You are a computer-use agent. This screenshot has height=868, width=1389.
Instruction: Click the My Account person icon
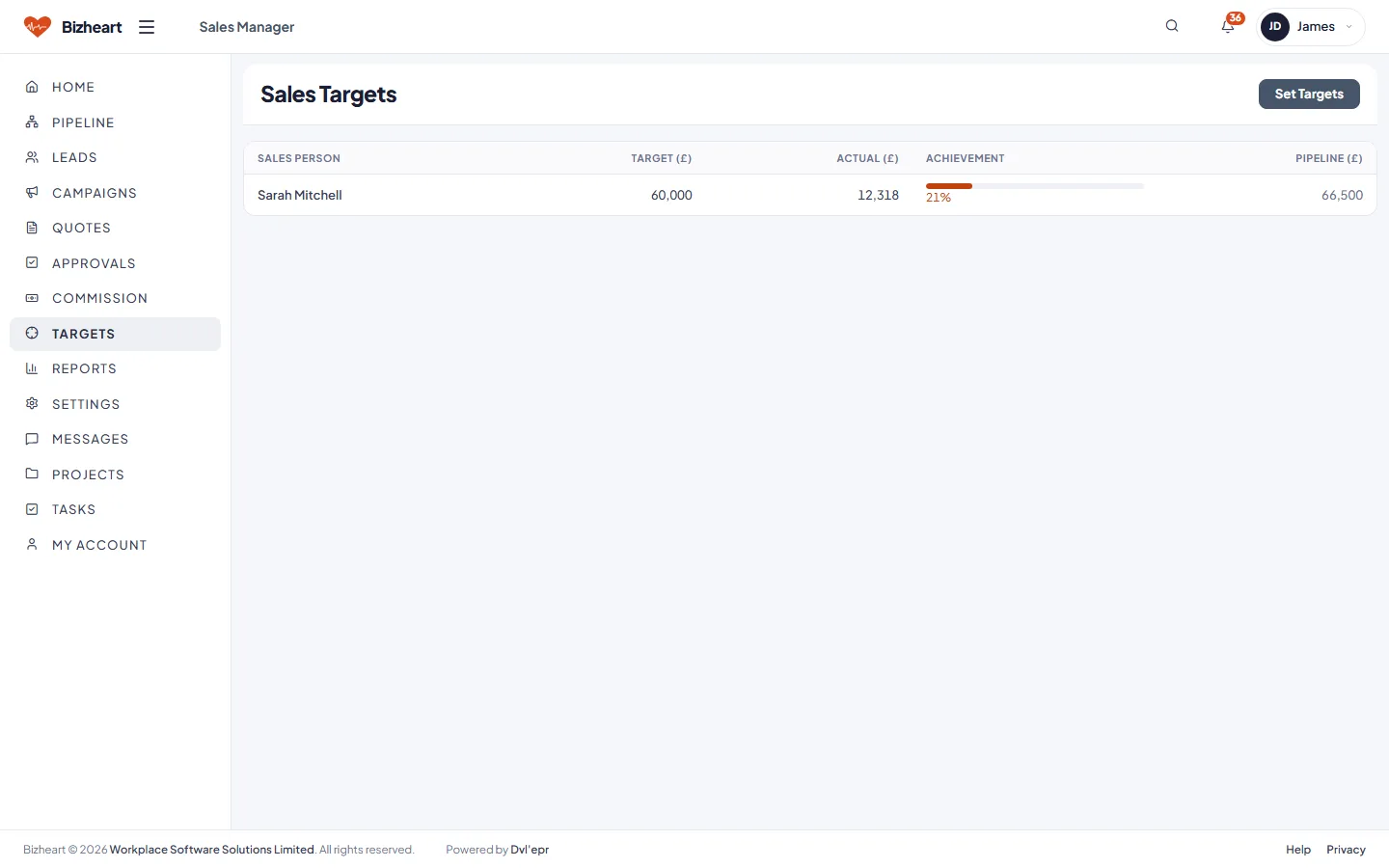tap(32, 545)
